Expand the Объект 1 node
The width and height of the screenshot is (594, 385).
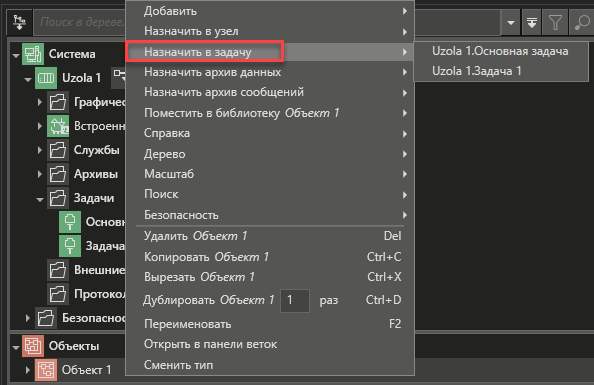tap(28, 369)
